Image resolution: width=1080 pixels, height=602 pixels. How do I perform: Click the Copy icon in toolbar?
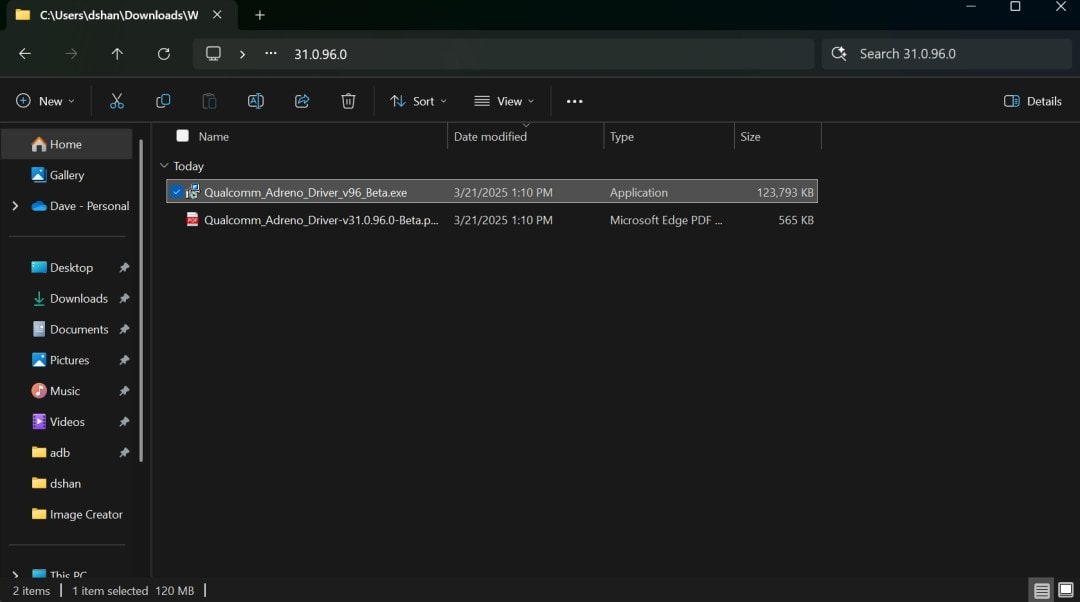[163, 101]
